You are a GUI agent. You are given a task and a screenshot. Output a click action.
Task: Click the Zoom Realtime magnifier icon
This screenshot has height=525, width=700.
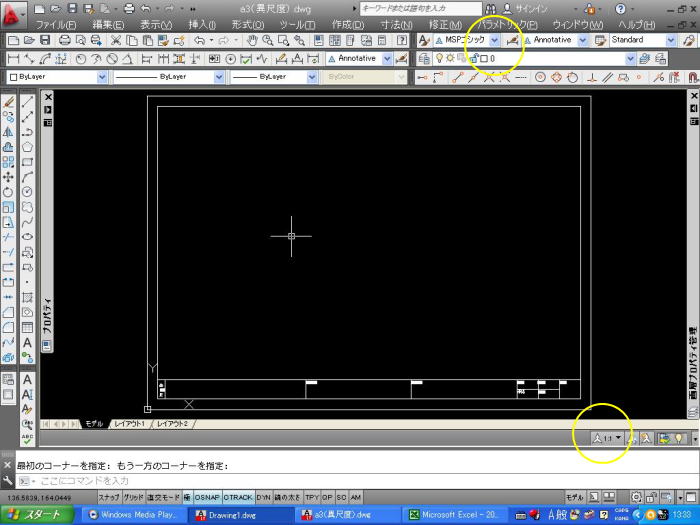click(x=268, y=41)
